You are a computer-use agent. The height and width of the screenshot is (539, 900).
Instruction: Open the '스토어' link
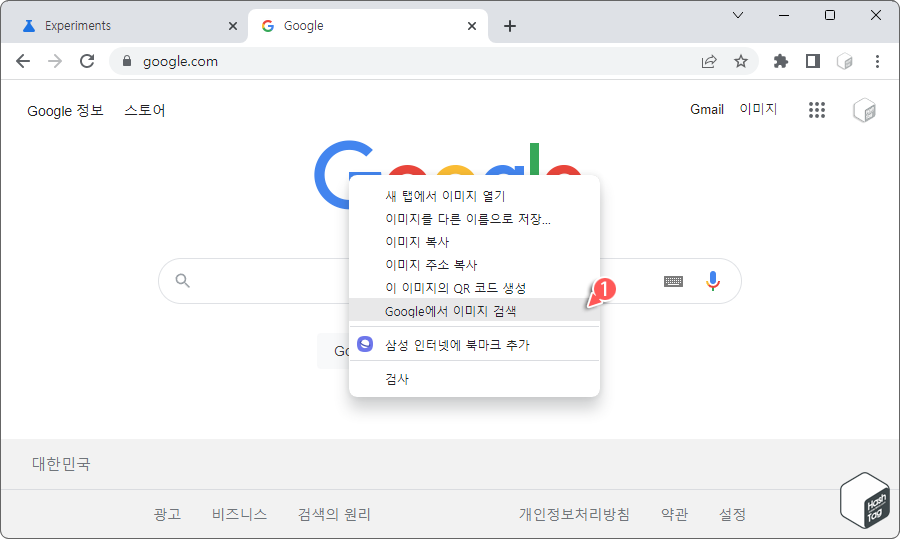pyautogui.click(x=145, y=110)
